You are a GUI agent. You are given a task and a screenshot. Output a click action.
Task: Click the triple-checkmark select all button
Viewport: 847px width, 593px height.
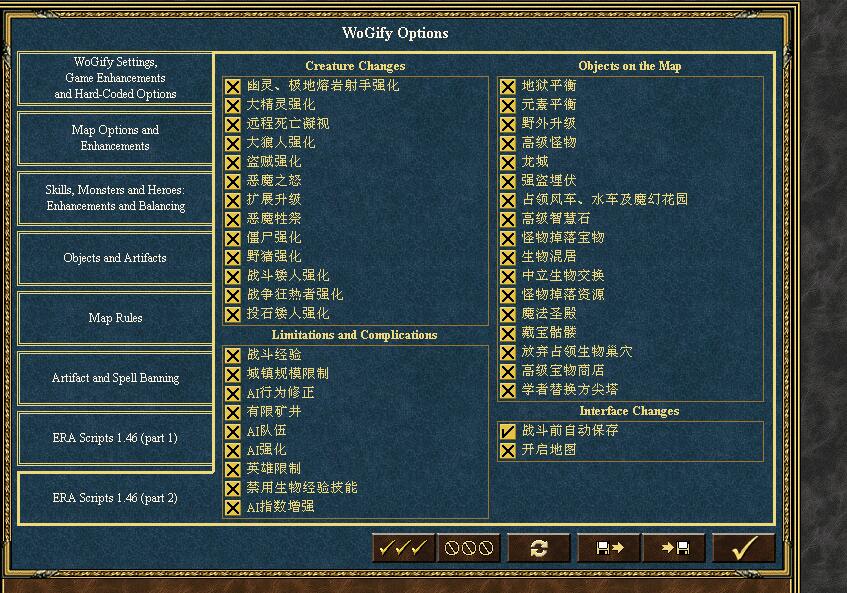point(403,548)
